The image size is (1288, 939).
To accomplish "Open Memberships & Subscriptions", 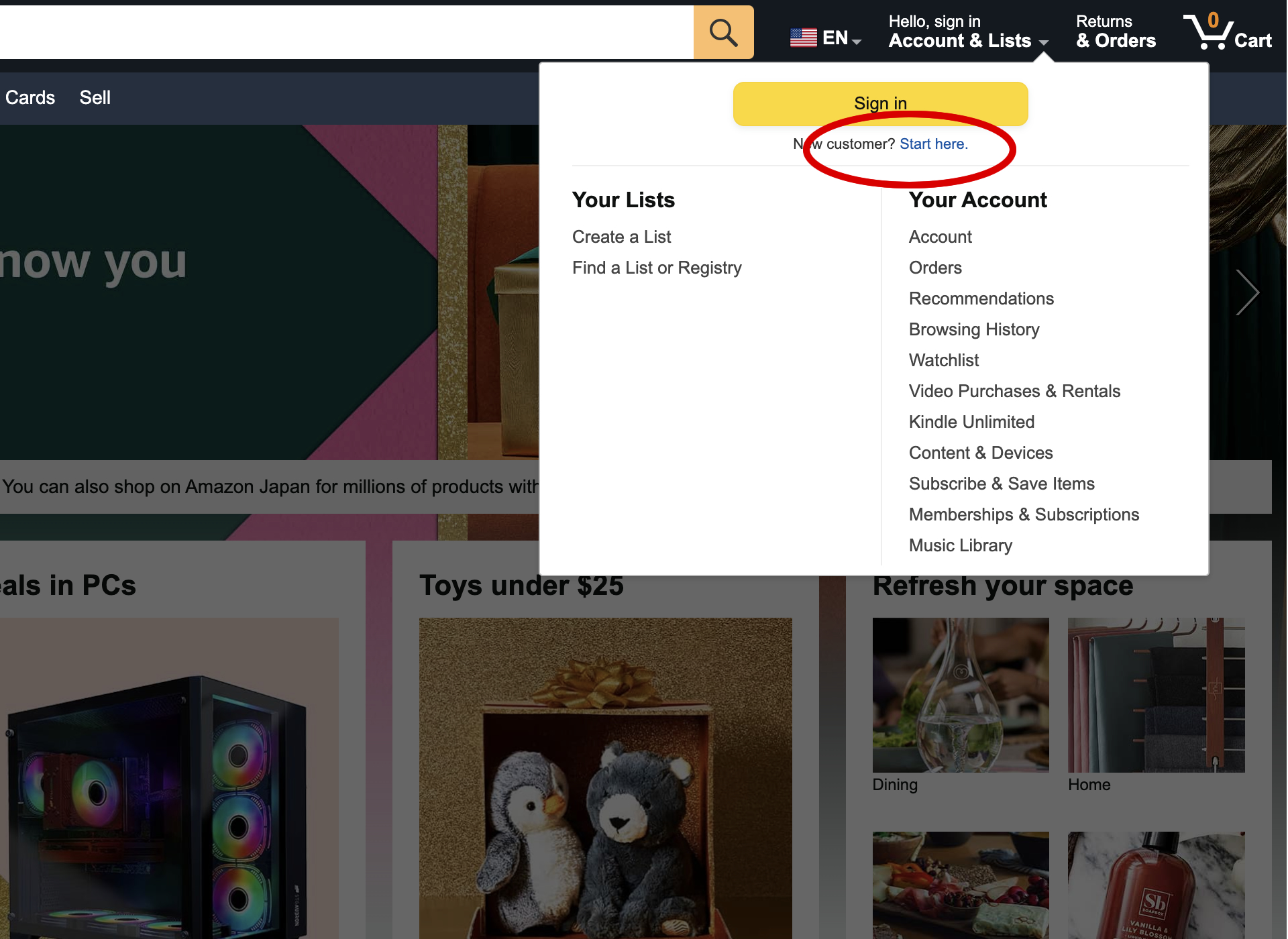I will (1024, 514).
